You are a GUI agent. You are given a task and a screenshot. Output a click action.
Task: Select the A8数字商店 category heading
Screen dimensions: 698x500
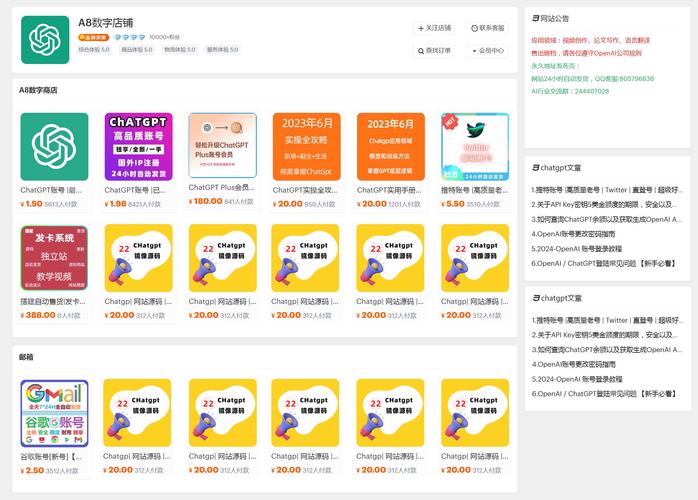[x=38, y=90]
